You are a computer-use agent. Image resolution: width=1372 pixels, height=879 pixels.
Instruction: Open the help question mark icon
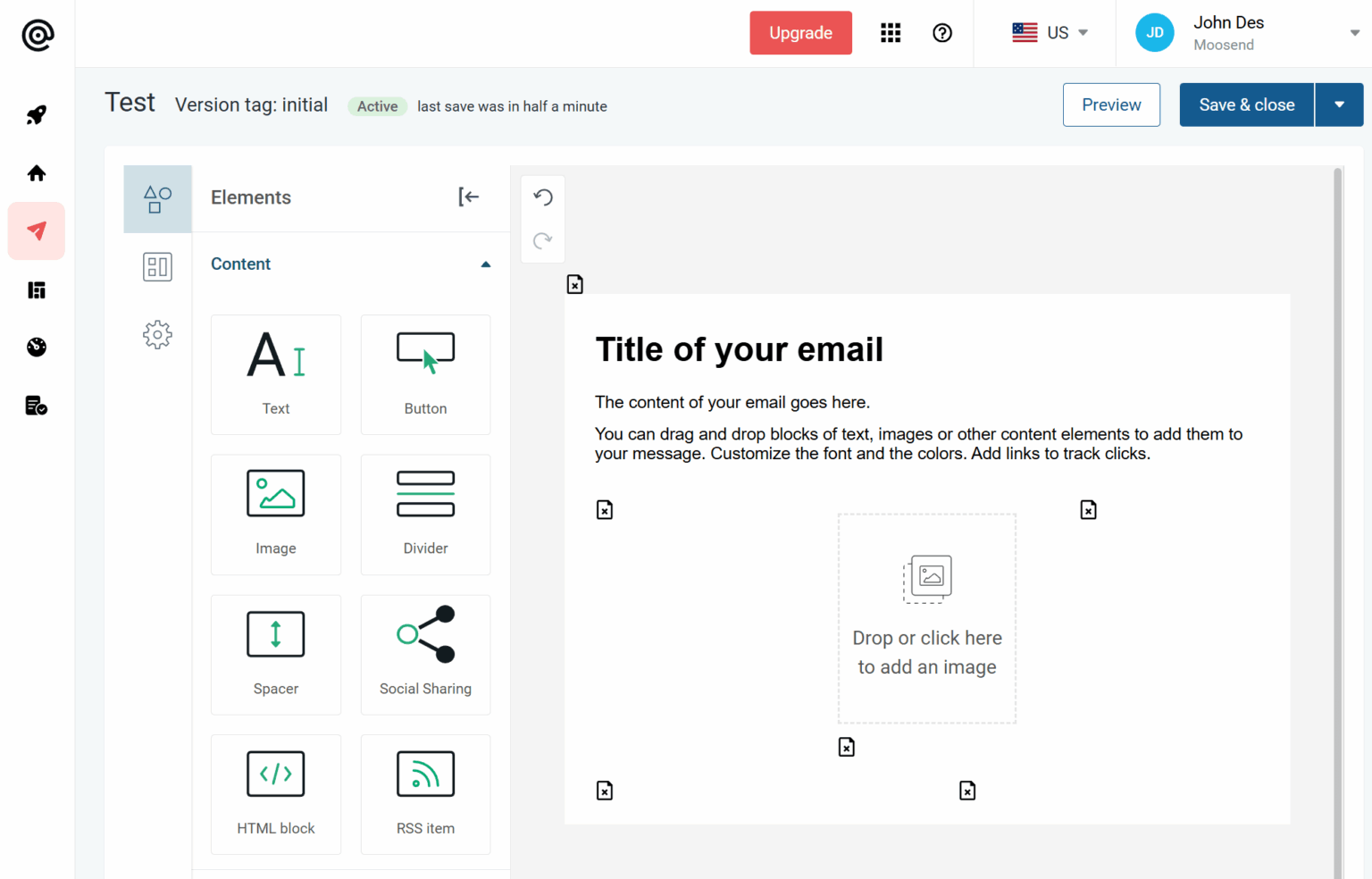point(942,33)
